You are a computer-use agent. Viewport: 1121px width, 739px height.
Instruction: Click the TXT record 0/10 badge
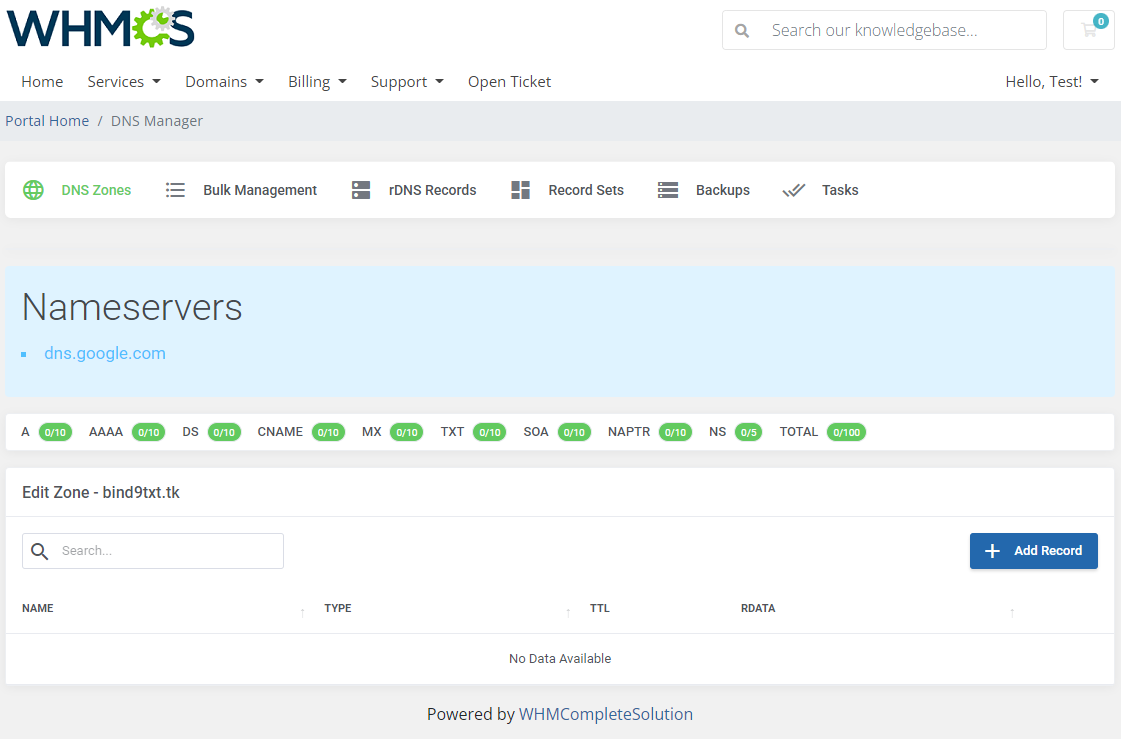click(490, 432)
